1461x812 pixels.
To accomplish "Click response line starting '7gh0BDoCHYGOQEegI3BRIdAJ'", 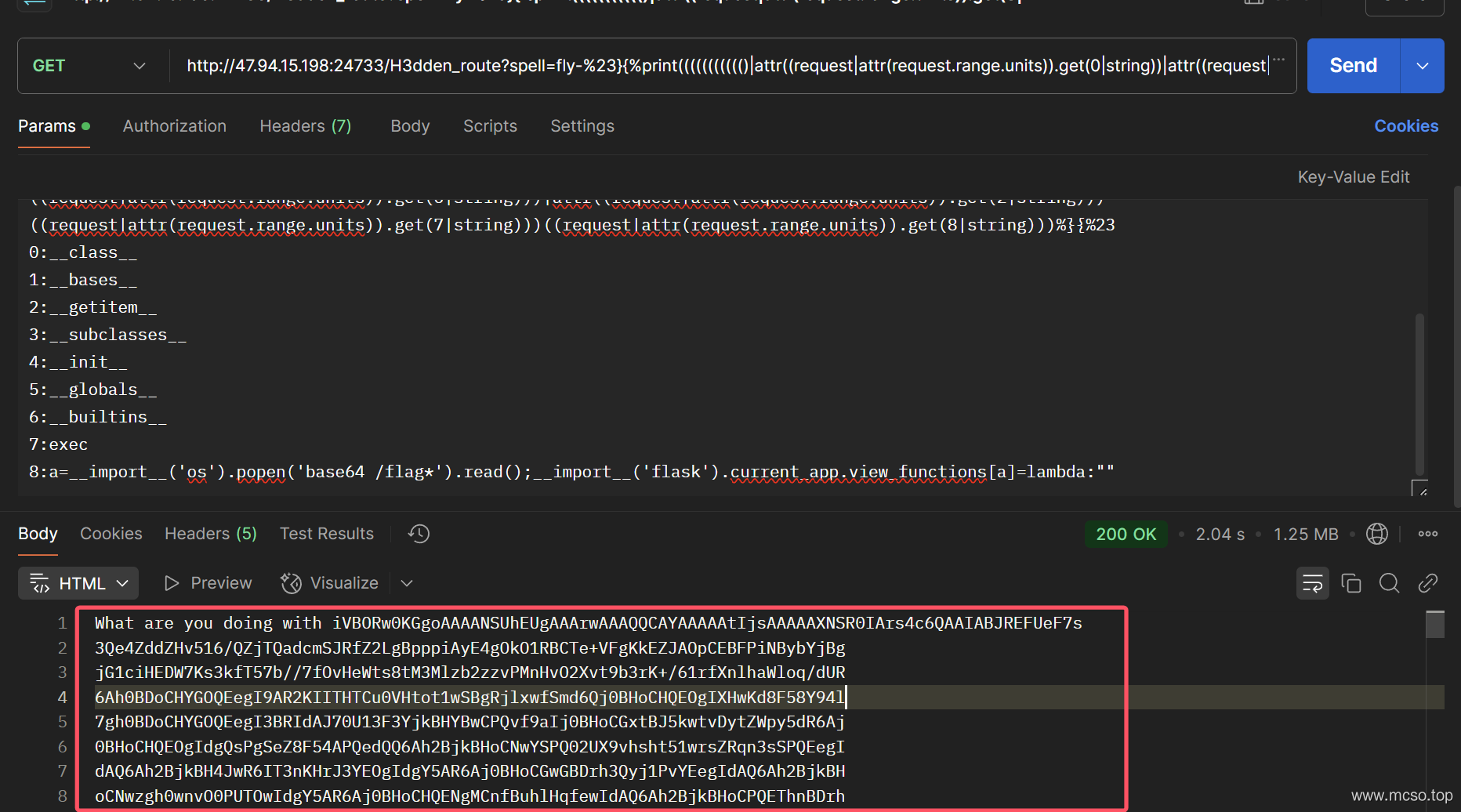I will [470, 722].
